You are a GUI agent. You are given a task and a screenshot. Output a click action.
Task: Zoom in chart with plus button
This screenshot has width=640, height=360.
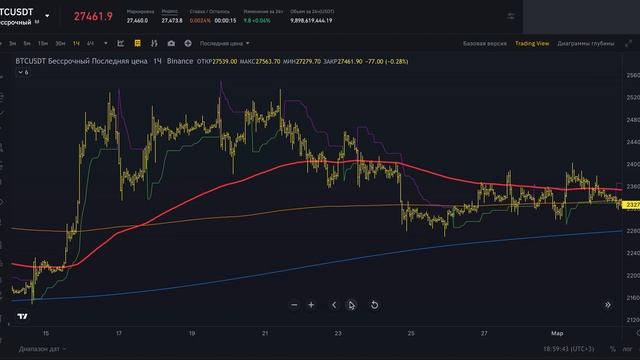click(x=311, y=305)
